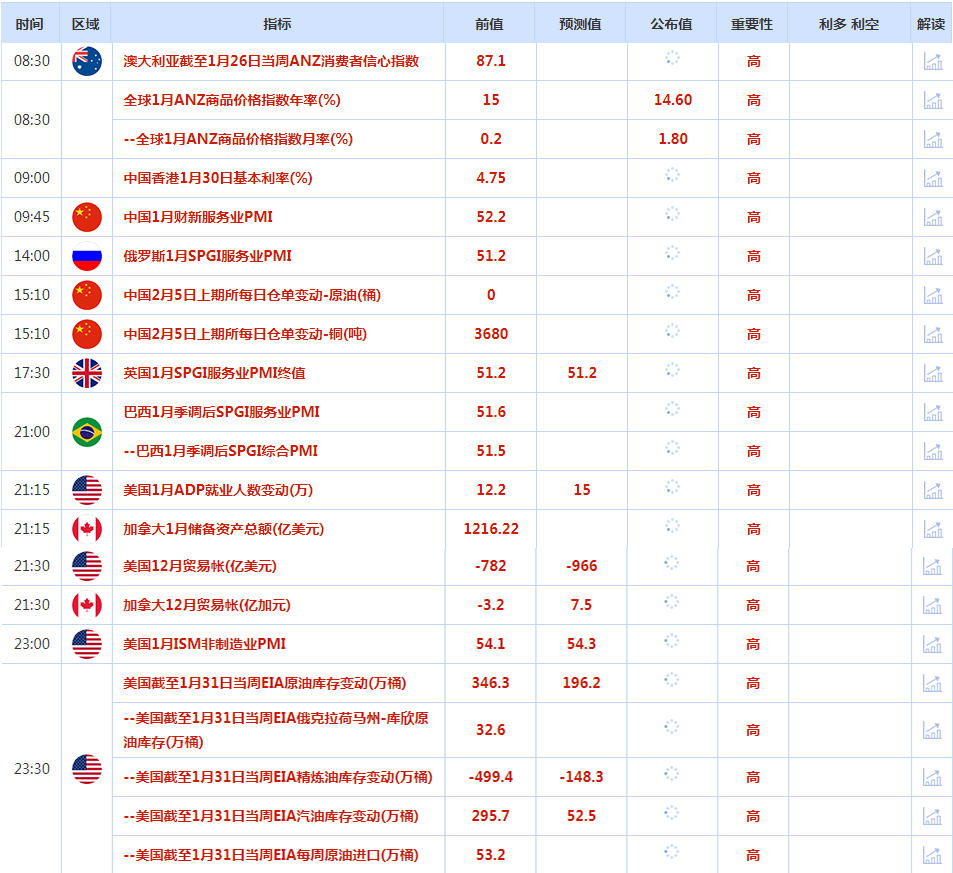953x873 pixels.
Task: Open 澳大利亚截至1月26日当周ANZ消费者信心指数 indicator
Action: pos(271,61)
